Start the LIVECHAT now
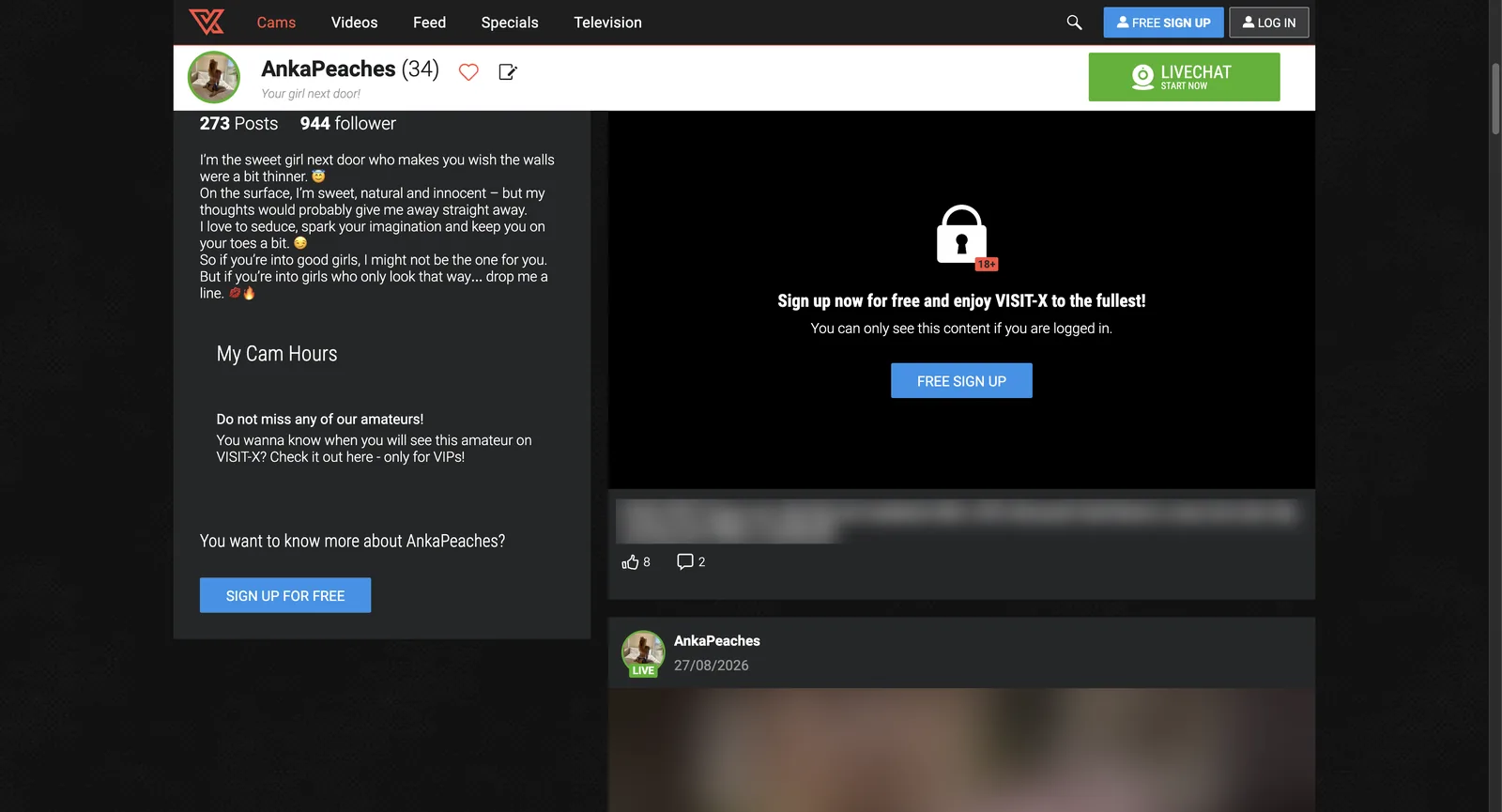The width and height of the screenshot is (1502, 812). coord(1184,77)
